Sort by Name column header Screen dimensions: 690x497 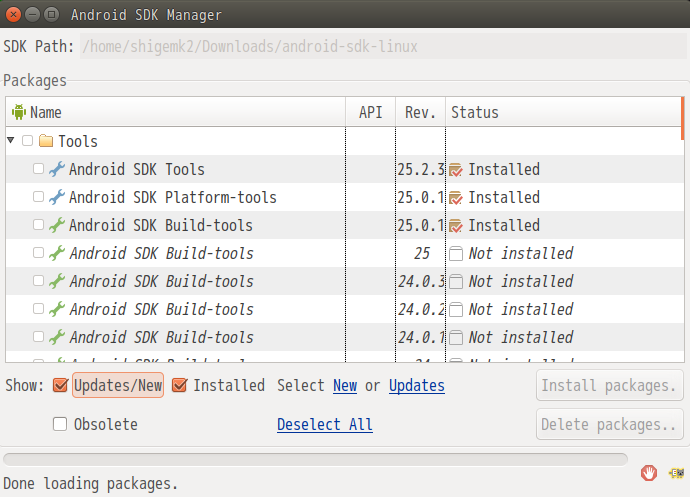click(176, 112)
